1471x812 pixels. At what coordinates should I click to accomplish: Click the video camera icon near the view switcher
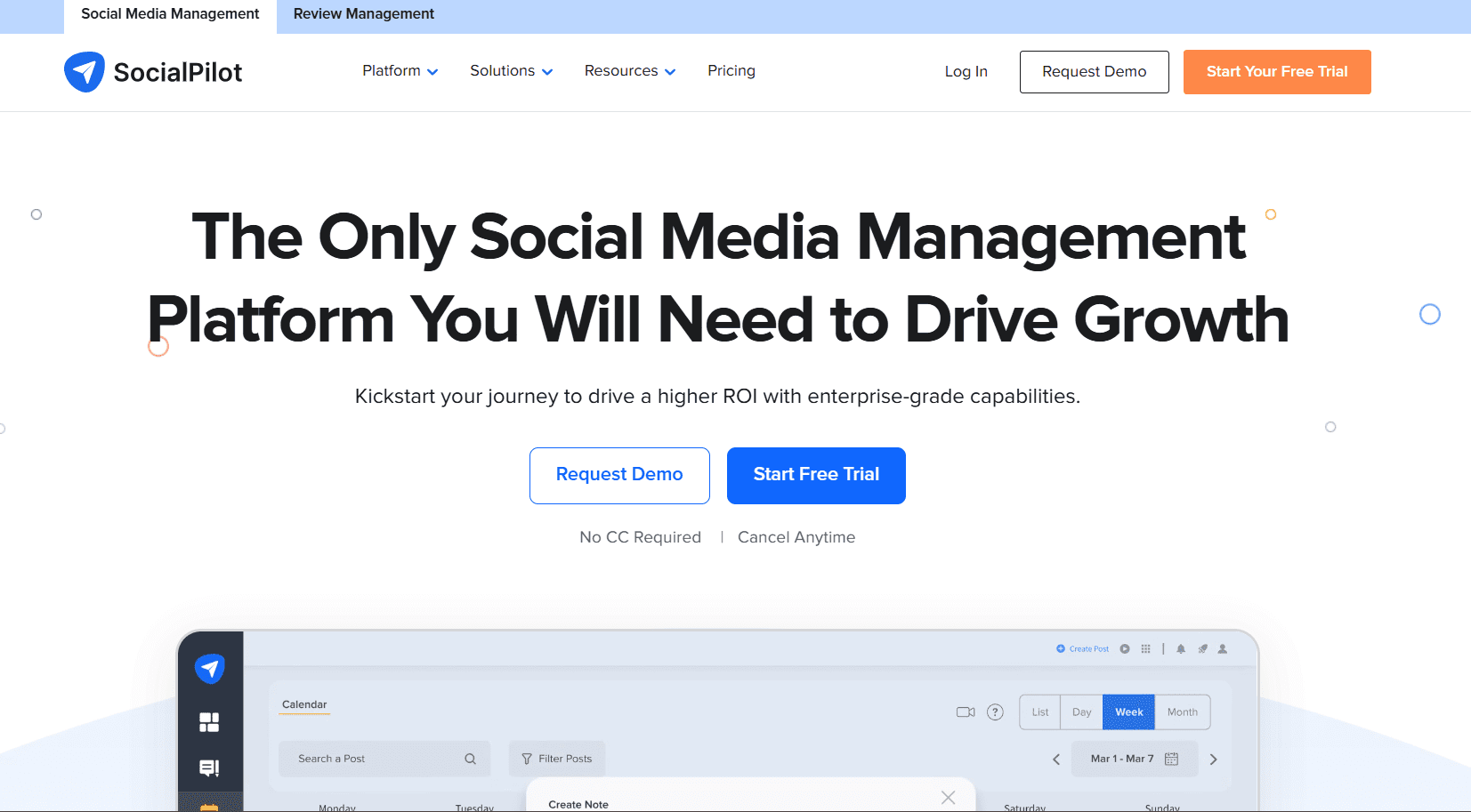tap(965, 712)
